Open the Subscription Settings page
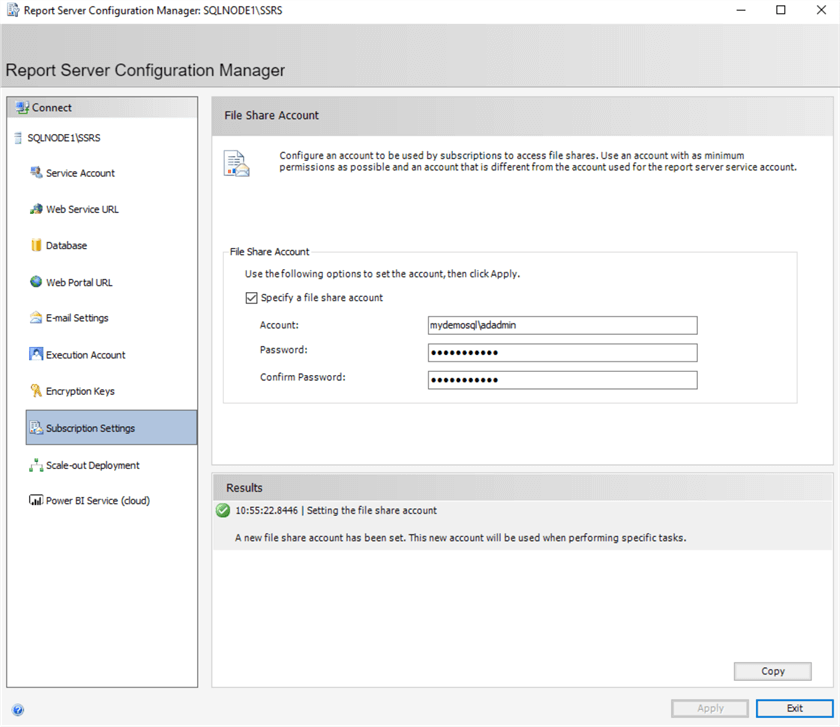 tap(90, 428)
